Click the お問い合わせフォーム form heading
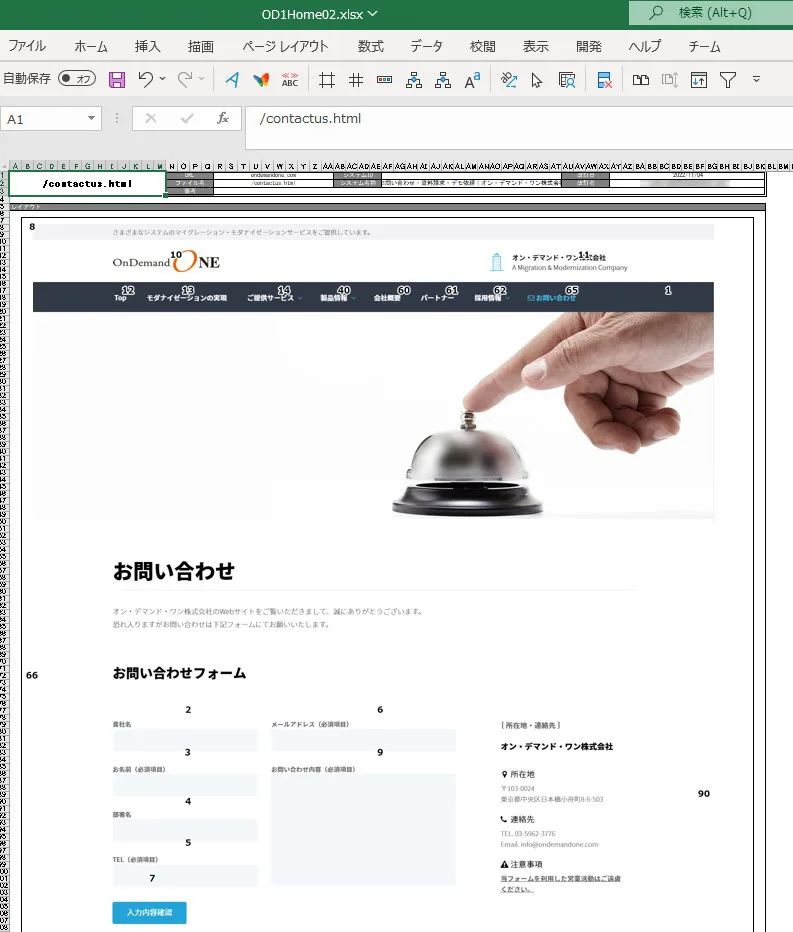The height and width of the screenshot is (932, 793). tap(179, 673)
